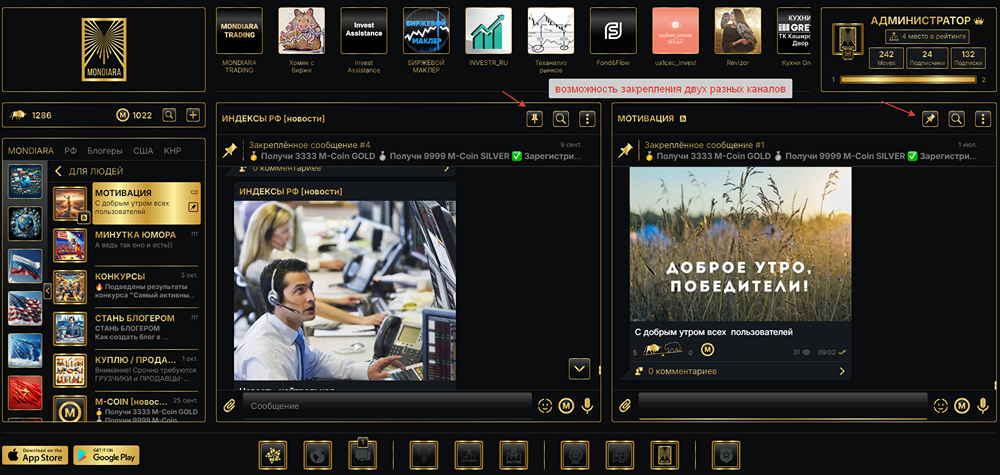
Task: Open the chats icon with badge 1
Action: 363,455
